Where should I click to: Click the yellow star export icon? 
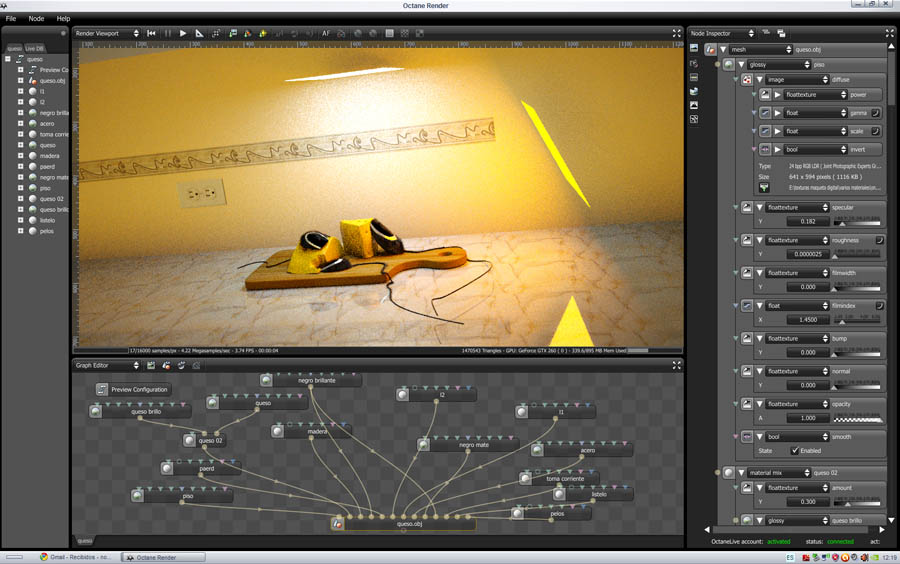[x=263, y=33]
